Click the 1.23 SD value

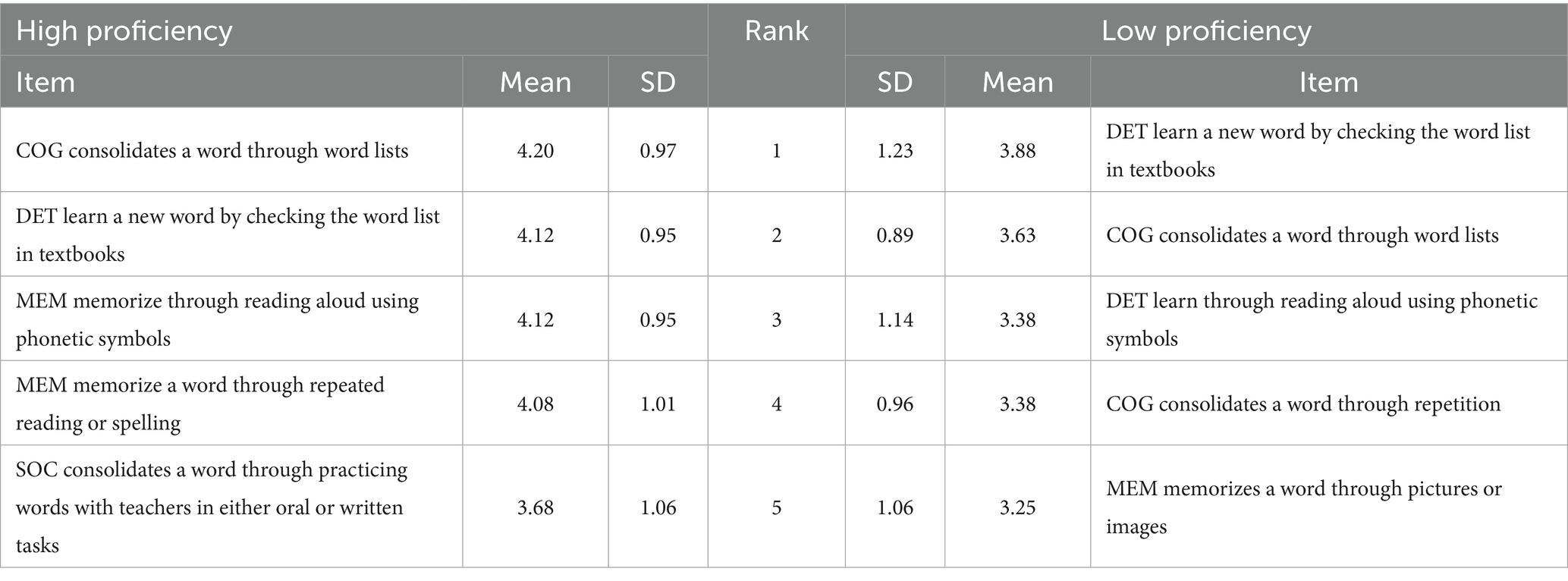point(894,150)
